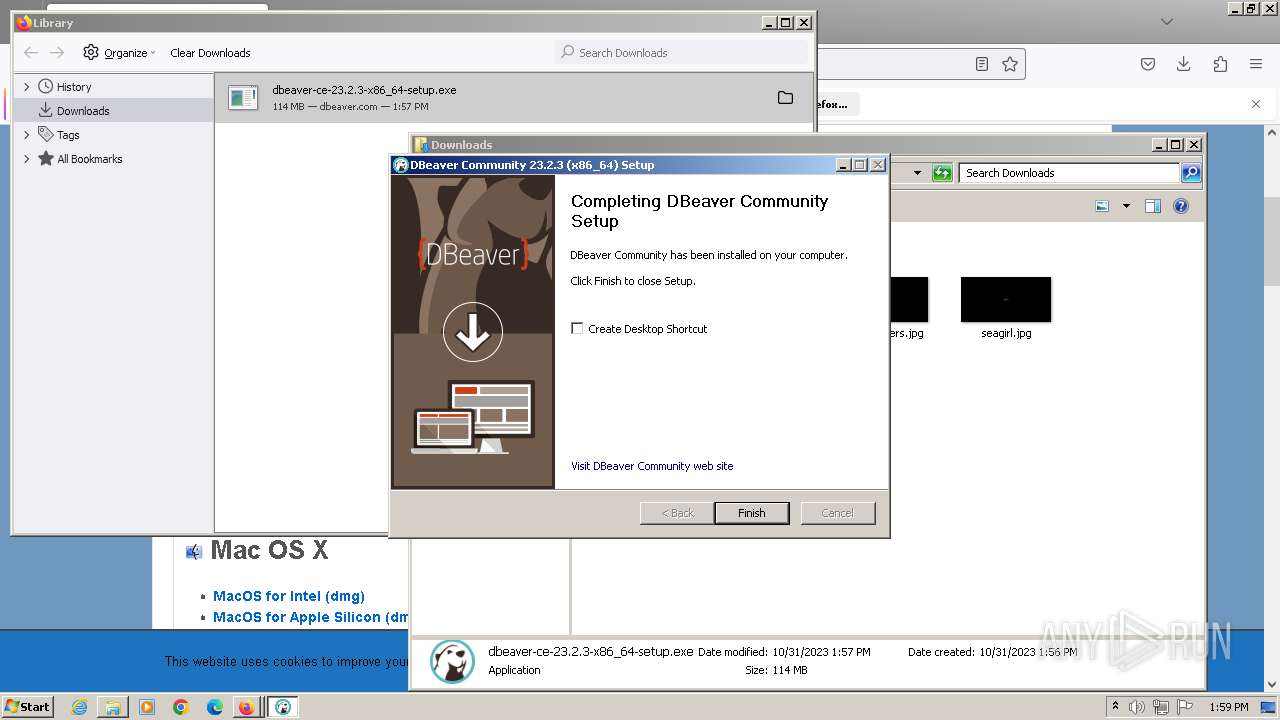The image size is (1280, 720).
Task: Expand the All Bookmarks tree node
Action: click(x=27, y=159)
